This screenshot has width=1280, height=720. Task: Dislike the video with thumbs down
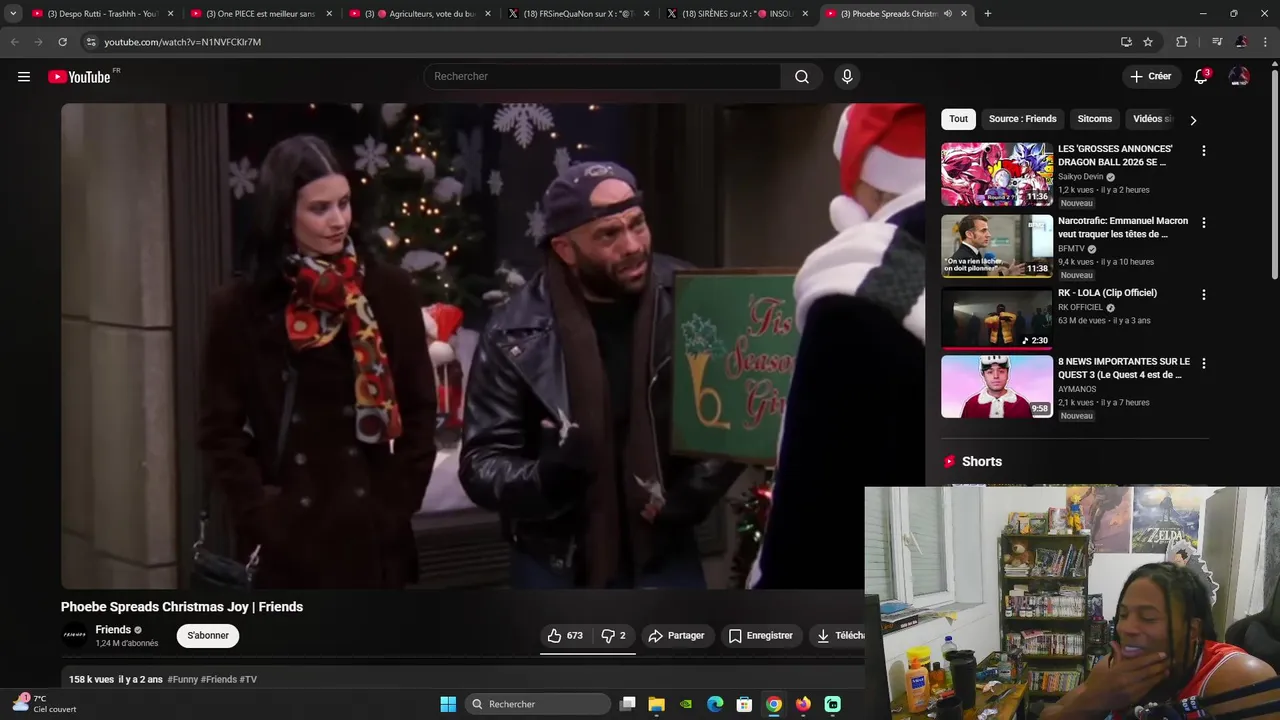click(613, 635)
